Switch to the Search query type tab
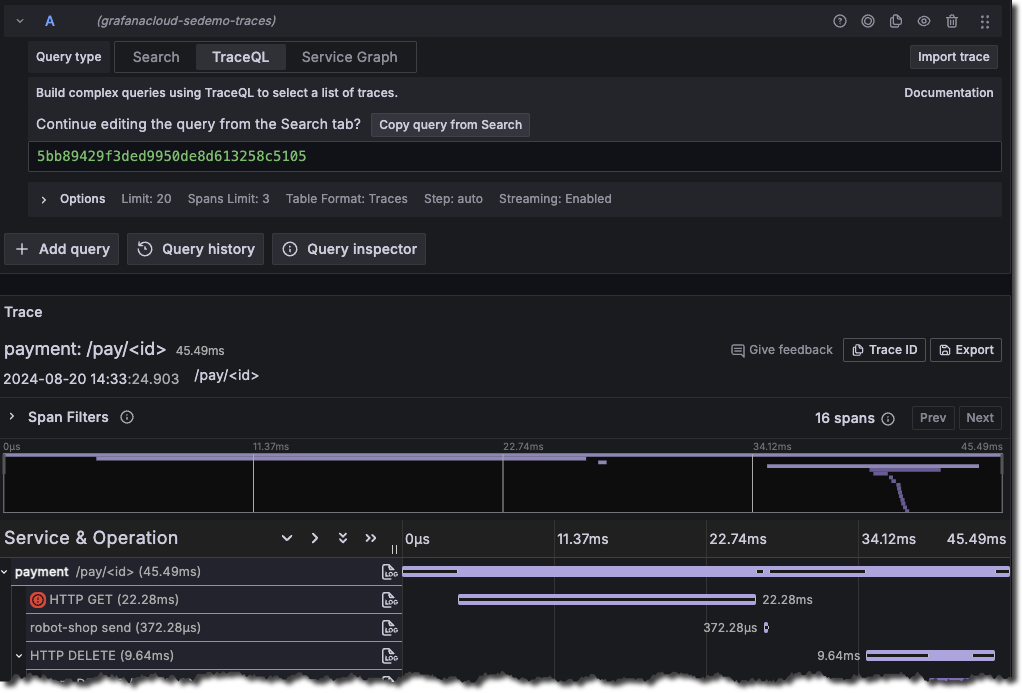Image resolution: width=1022 pixels, height=693 pixels. [x=156, y=57]
